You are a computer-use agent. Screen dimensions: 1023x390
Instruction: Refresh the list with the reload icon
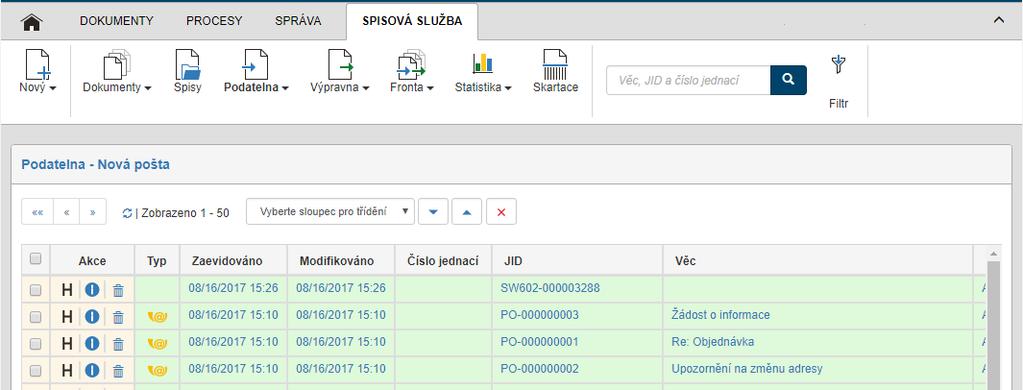tap(127, 213)
